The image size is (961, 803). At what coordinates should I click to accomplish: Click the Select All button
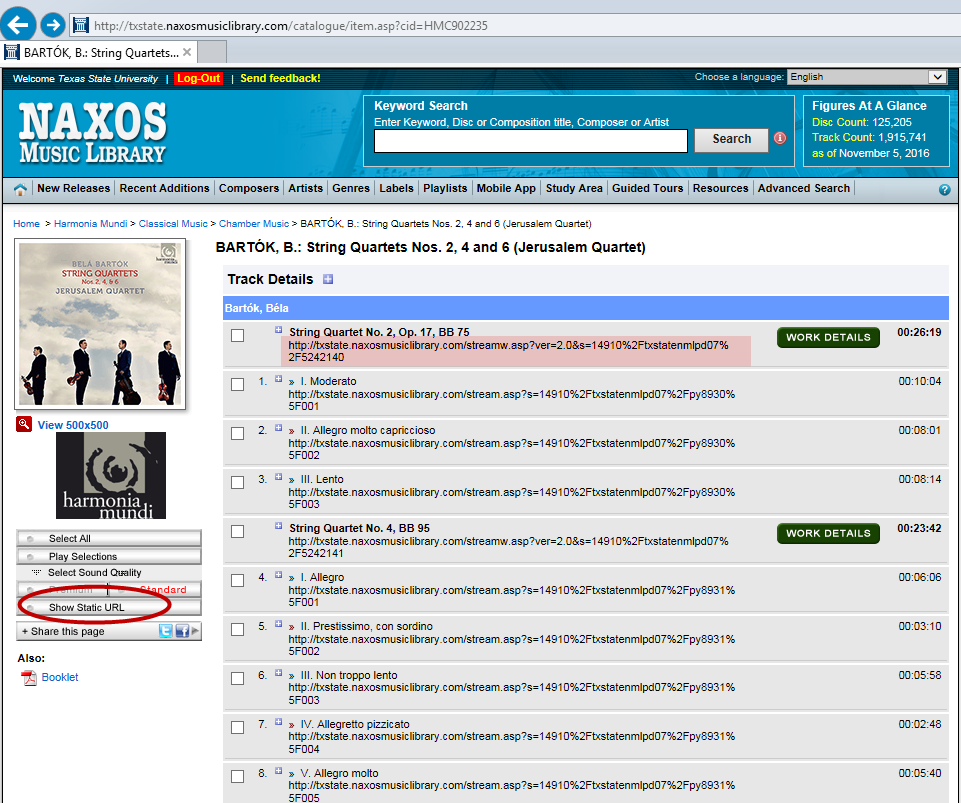click(x=108, y=538)
